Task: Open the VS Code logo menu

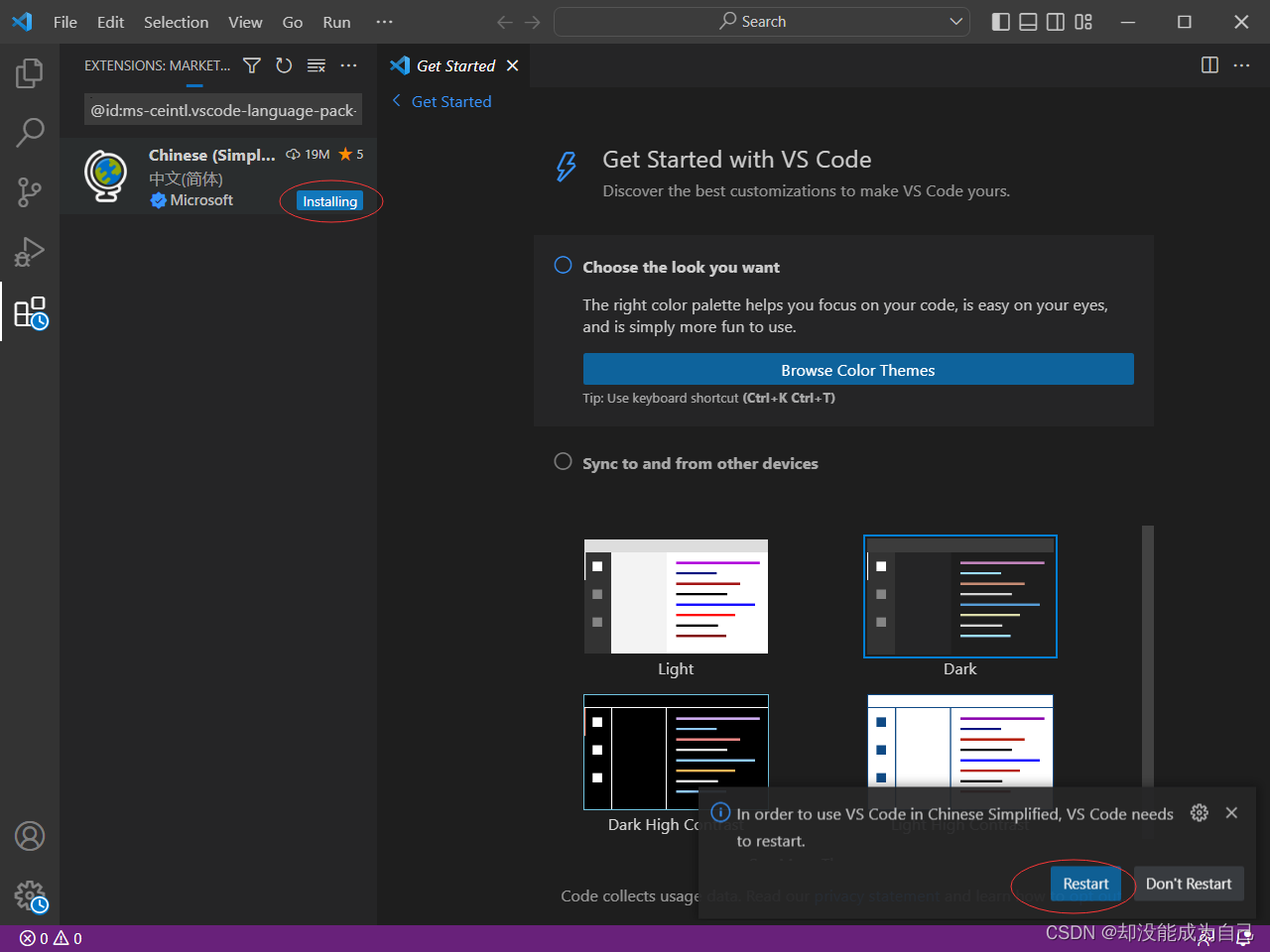Action: (x=22, y=22)
